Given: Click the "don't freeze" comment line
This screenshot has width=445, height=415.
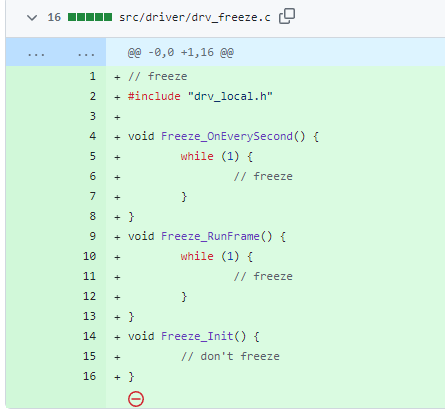Looking at the screenshot, I should 230,356.
